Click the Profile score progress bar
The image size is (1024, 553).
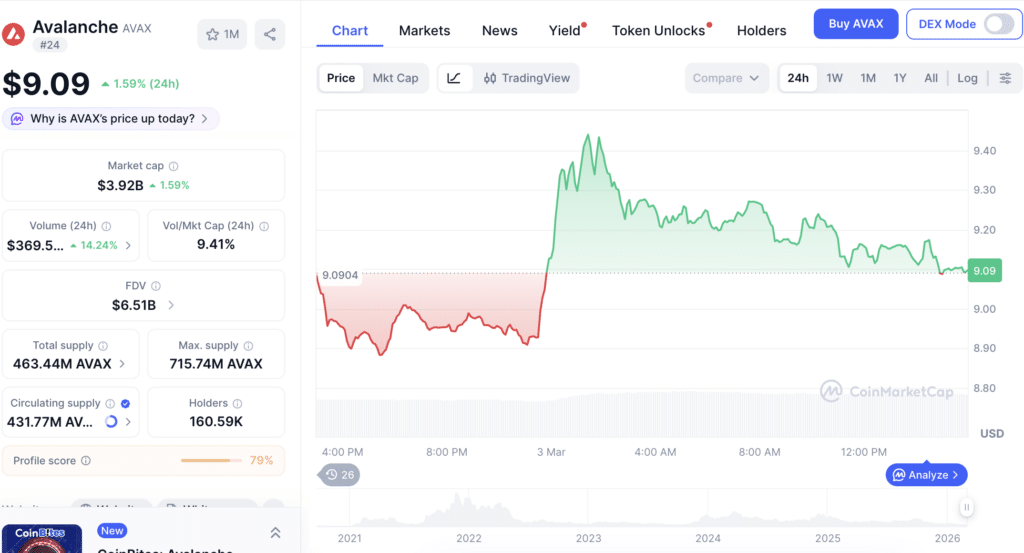coord(210,461)
